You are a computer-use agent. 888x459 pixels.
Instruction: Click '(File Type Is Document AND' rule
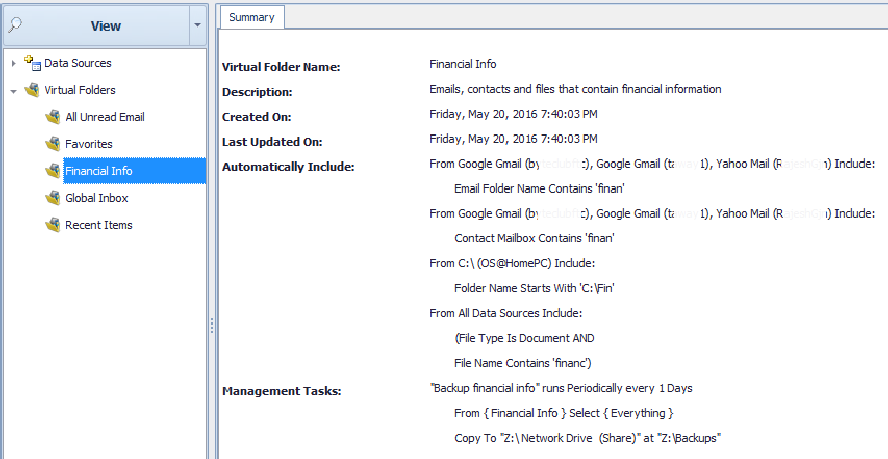point(524,338)
